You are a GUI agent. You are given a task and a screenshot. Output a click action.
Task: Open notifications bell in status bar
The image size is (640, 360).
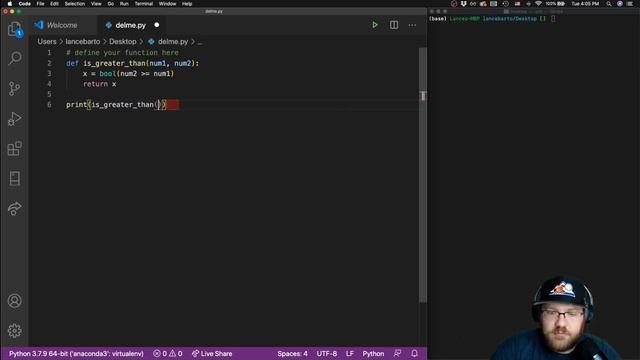[x=414, y=353]
